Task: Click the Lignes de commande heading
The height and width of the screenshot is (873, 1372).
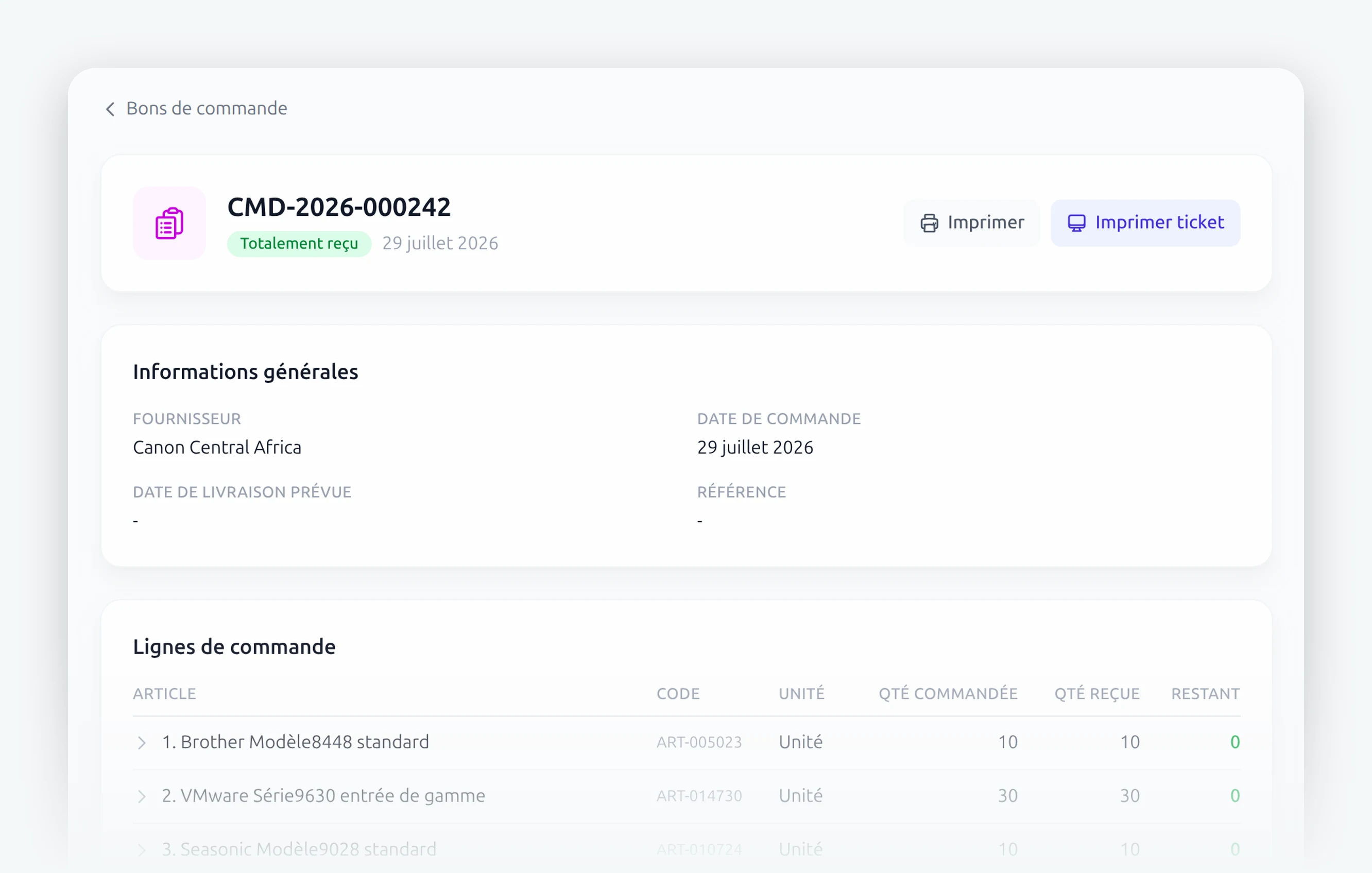Action: 234,647
